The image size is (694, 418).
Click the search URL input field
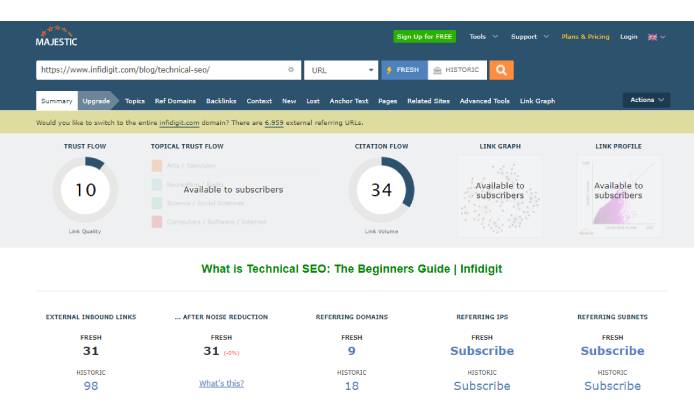click(x=168, y=70)
